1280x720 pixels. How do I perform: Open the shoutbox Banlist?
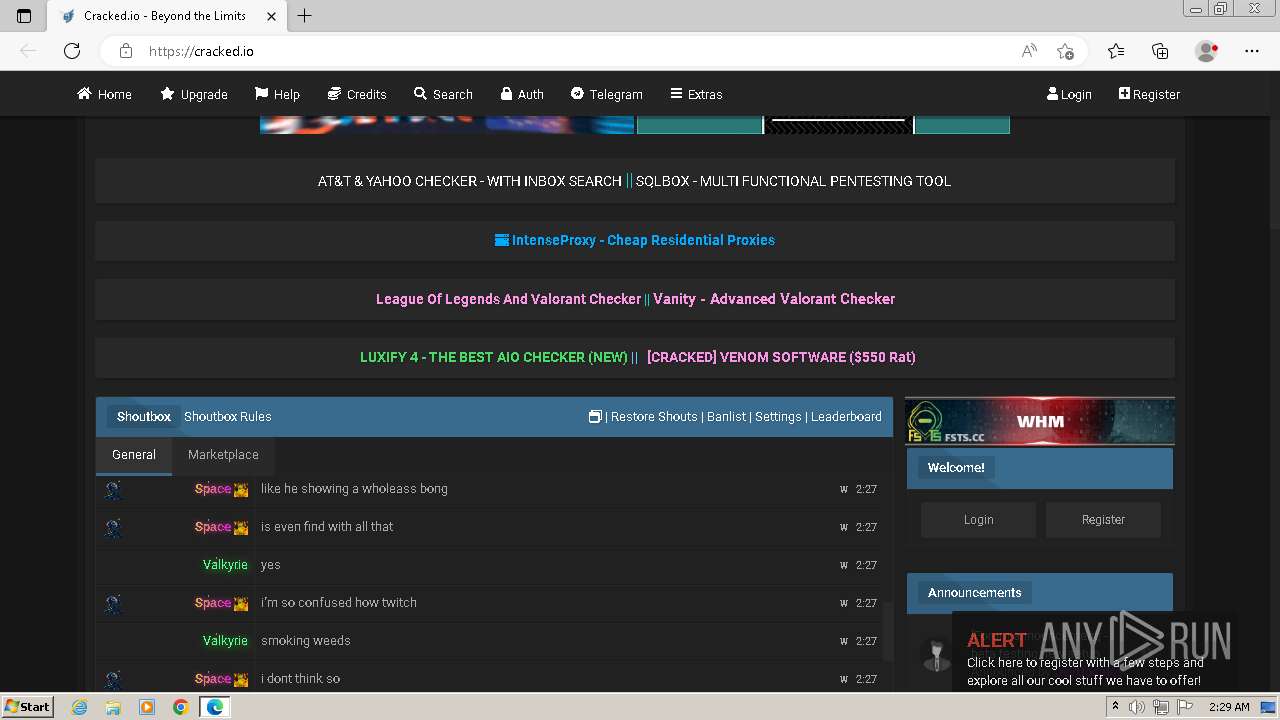[x=727, y=417]
